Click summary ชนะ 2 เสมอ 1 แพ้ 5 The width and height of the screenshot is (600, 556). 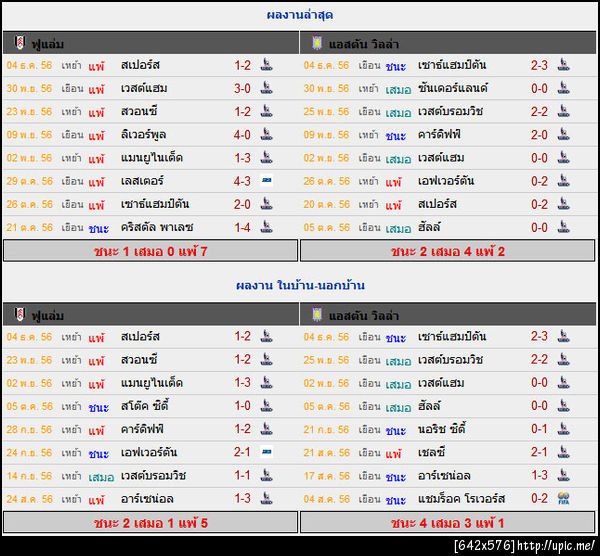coord(150,523)
